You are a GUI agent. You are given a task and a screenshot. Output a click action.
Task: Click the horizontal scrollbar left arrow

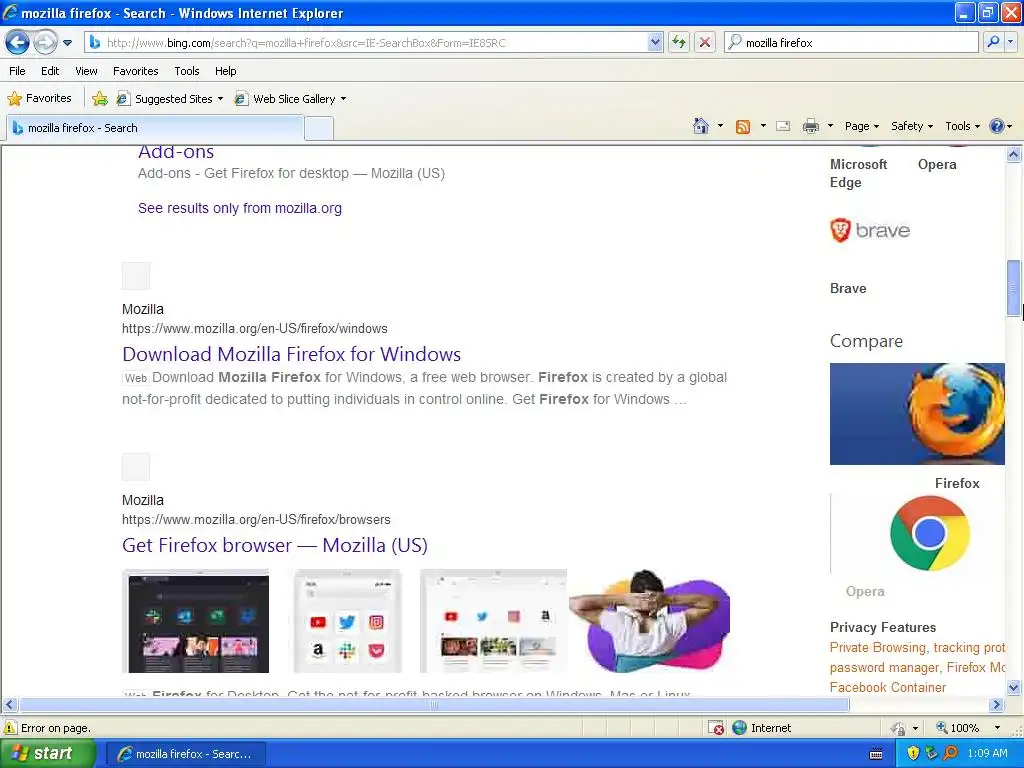pyautogui.click(x=9, y=705)
